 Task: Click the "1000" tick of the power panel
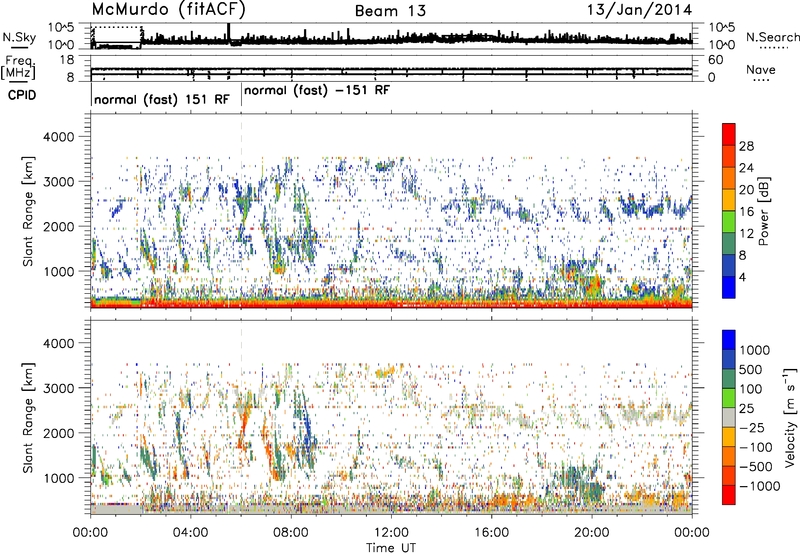coord(59,271)
